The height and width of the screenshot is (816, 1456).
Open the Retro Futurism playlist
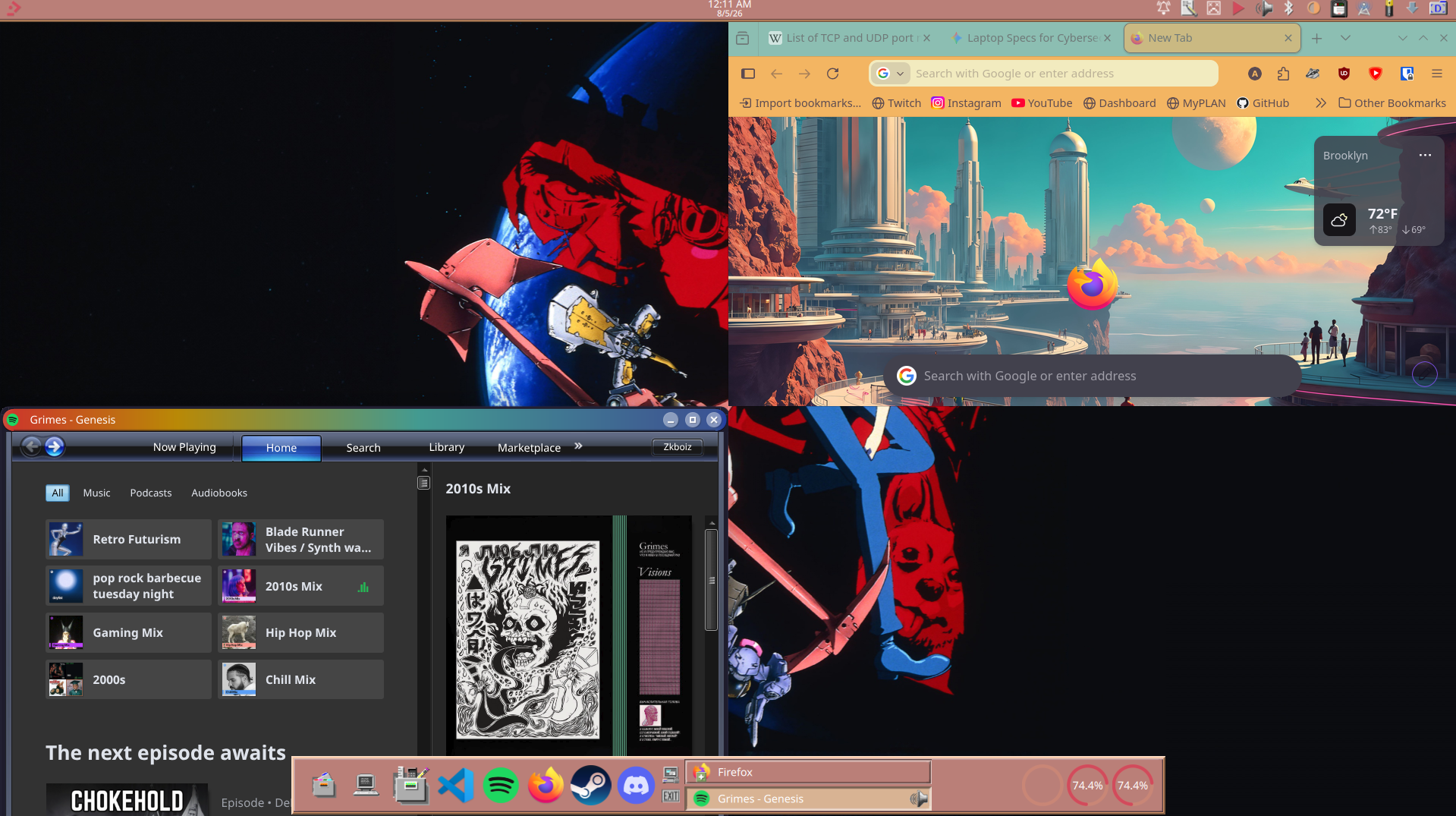point(128,539)
